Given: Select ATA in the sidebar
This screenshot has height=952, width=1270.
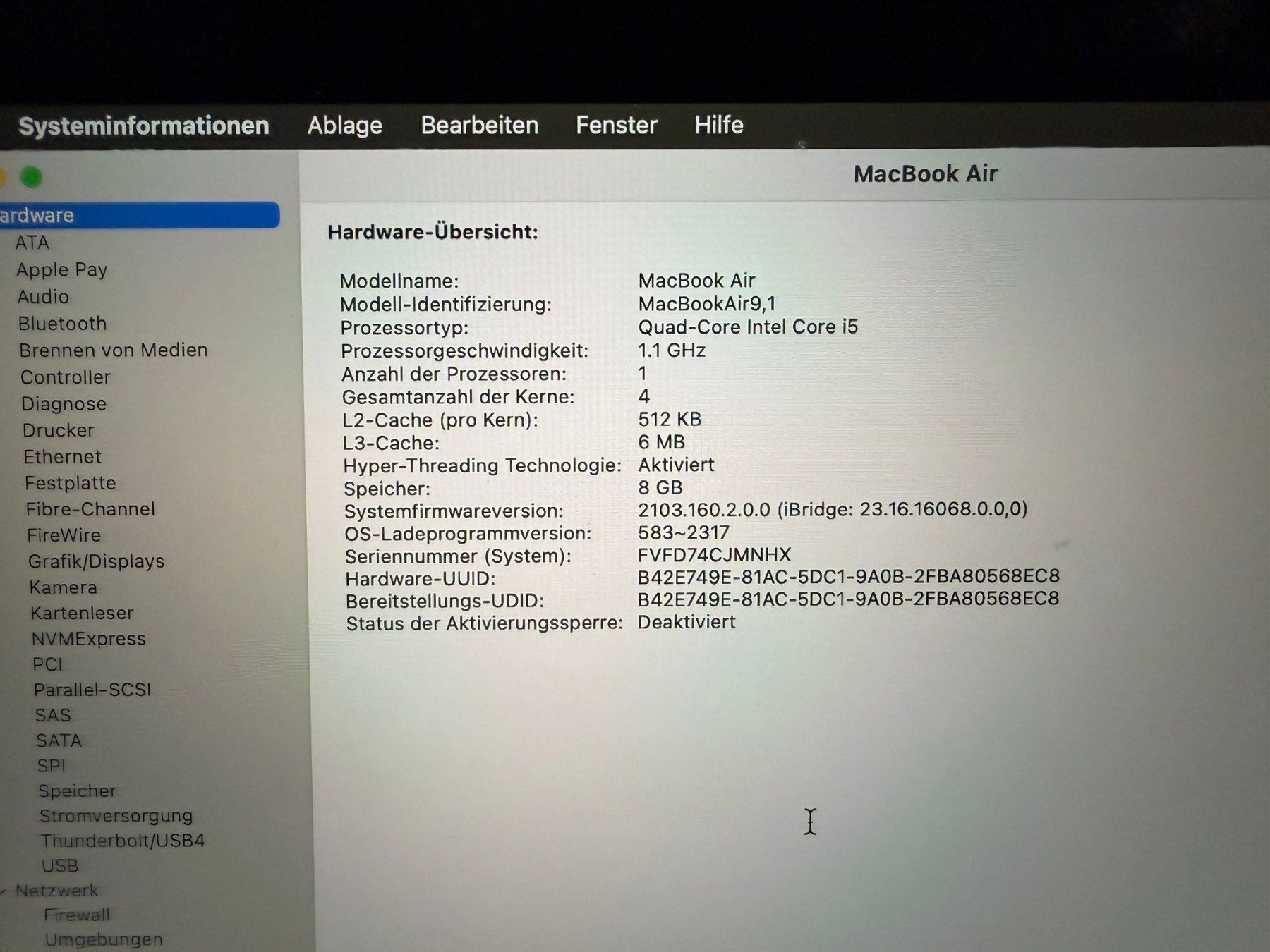Looking at the screenshot, I should (32, 243).
